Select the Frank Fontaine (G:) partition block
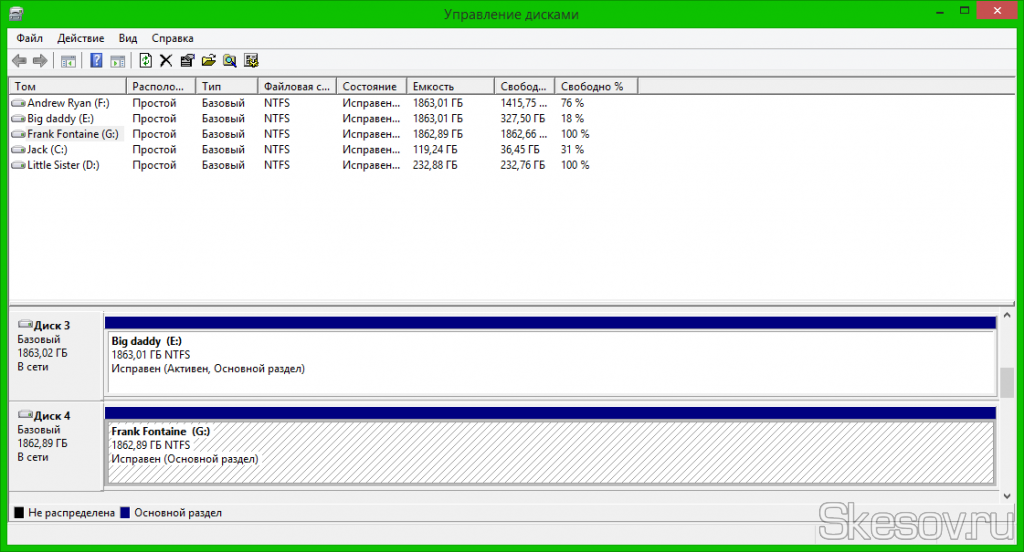The width and height of the screenshot is (1024, 552). click(550, 452)
